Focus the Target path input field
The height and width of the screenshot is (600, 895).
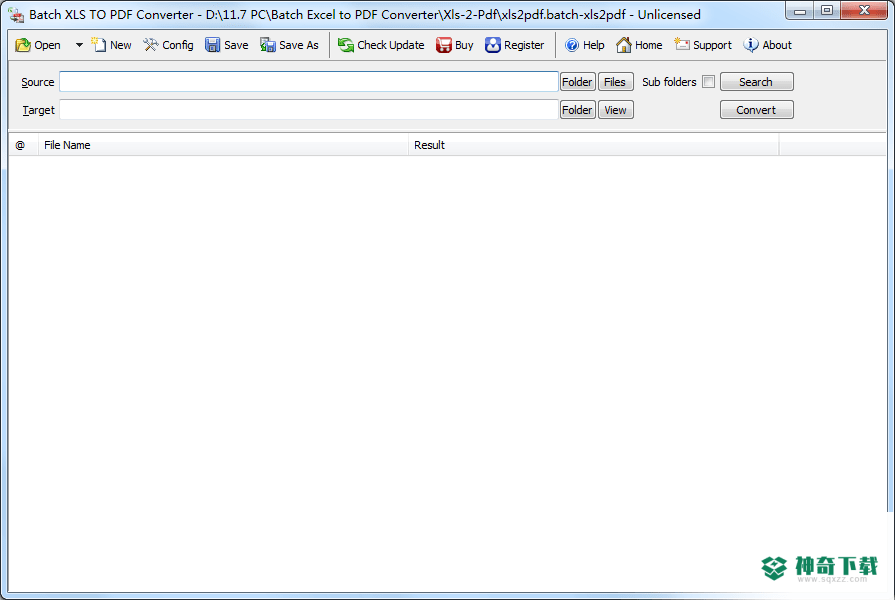[309, 110]
